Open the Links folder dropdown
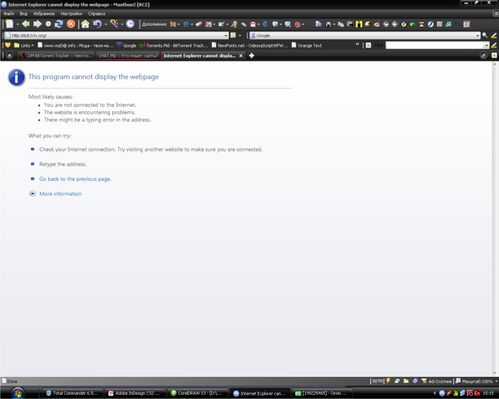Screen dimensions: 499x399 [24, 45]
